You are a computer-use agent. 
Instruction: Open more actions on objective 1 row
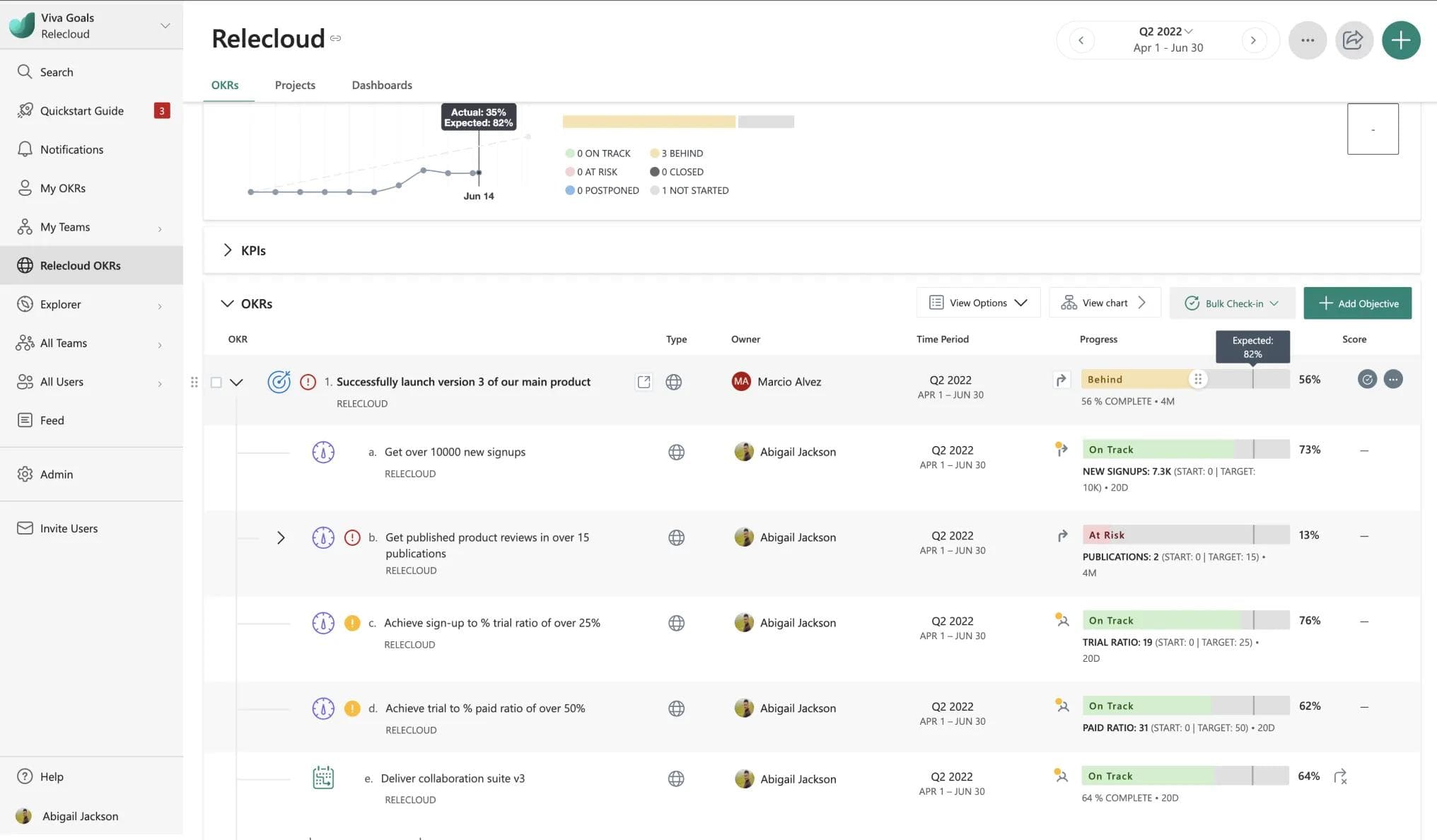tap(1392, 380)
